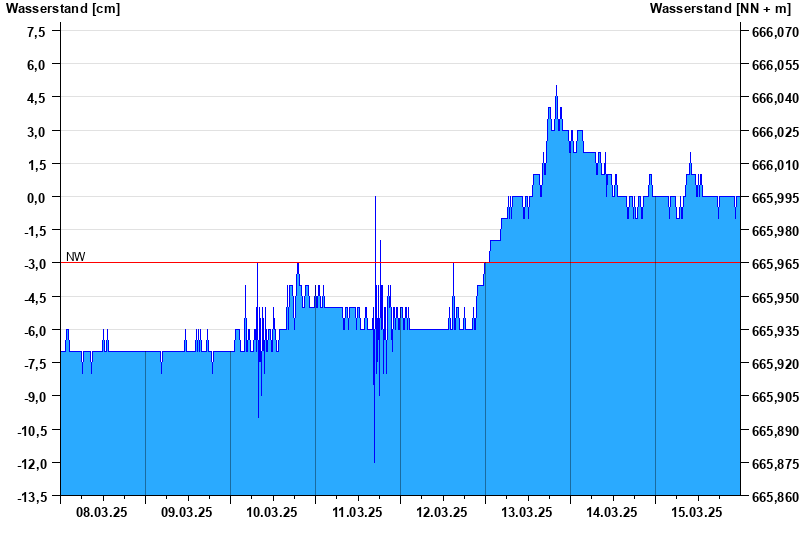Screen dimensions: 800x550
Task: Click the 12.03.25 date label
Action: coord(441,512)
